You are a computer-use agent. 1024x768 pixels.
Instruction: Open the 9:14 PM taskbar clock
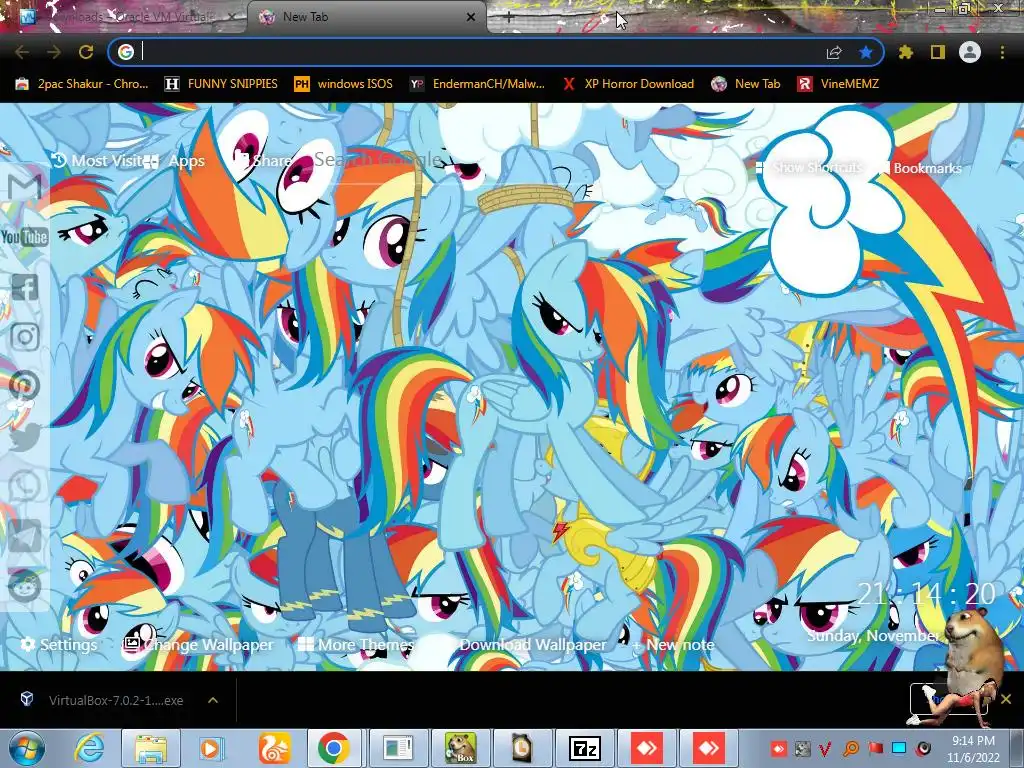click(x=973, y=748)
